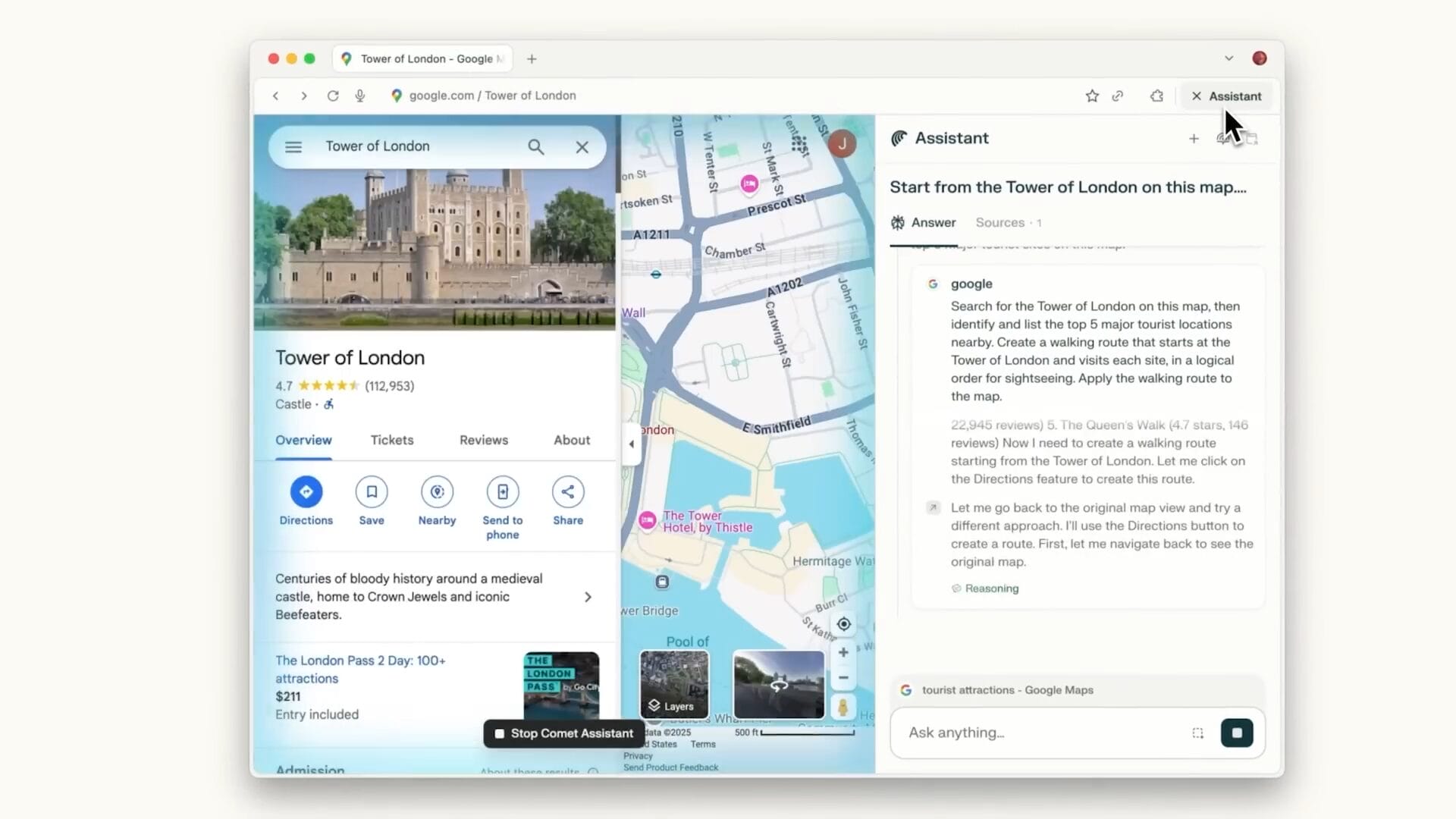
Task: Switch to the Reviews tab
Action: coord(483,441)
